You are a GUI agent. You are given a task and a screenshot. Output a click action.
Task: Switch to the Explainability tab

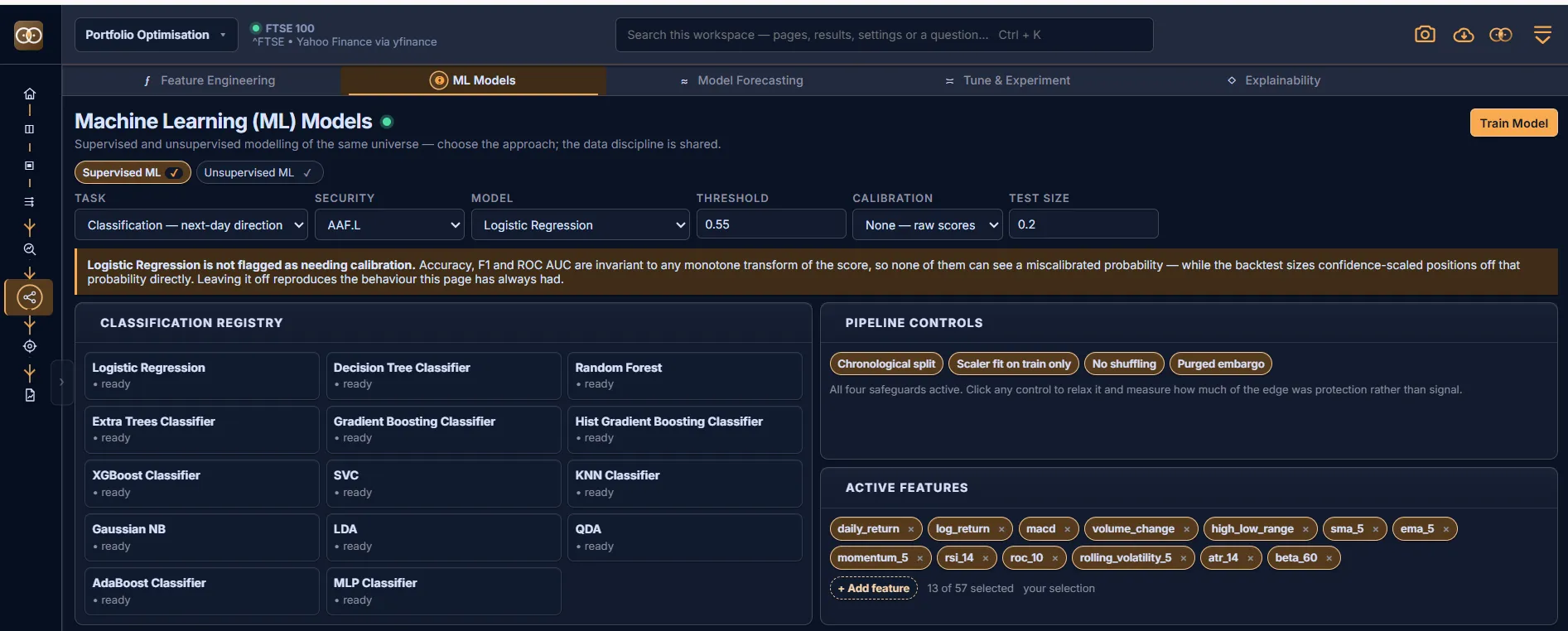pos(1274,80)
